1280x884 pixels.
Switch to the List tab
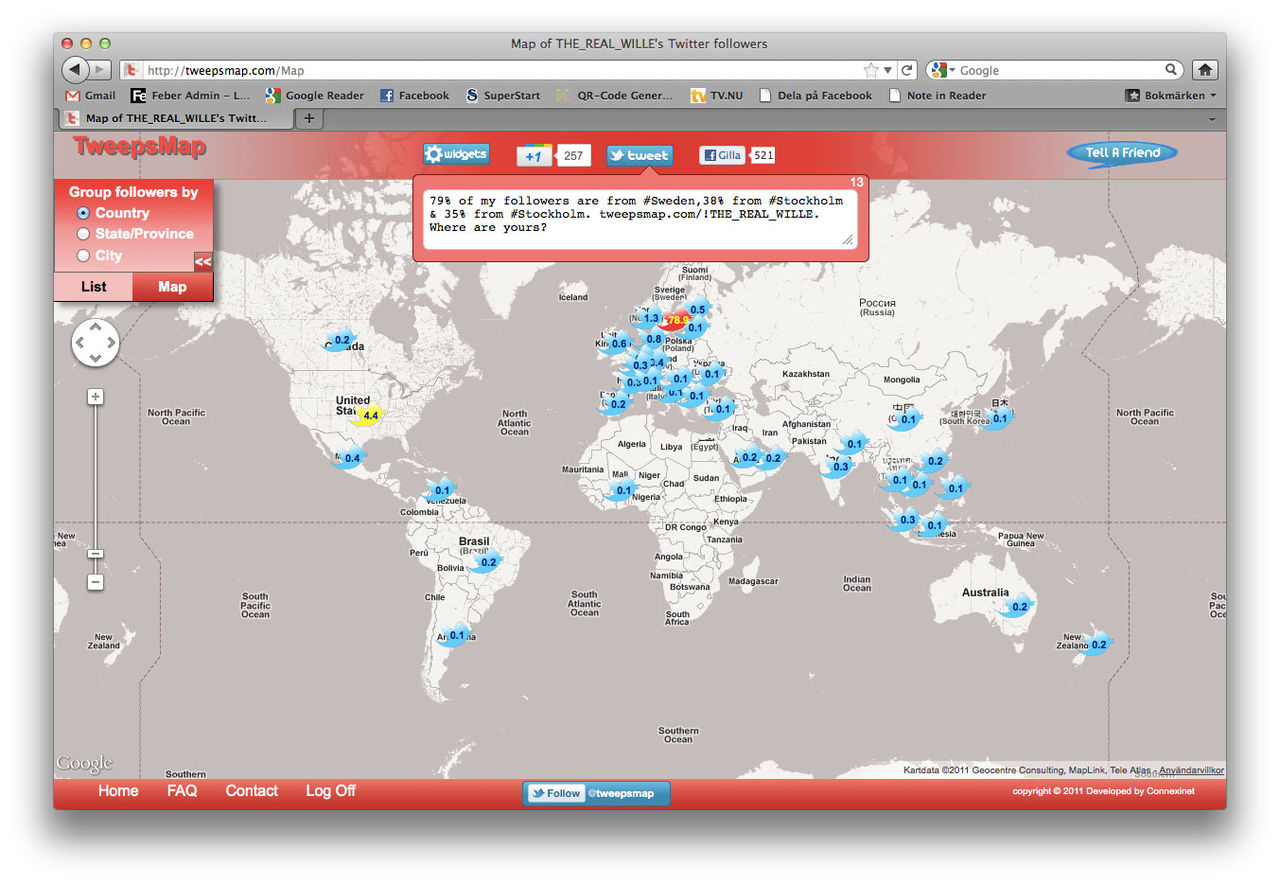[93, 287]
